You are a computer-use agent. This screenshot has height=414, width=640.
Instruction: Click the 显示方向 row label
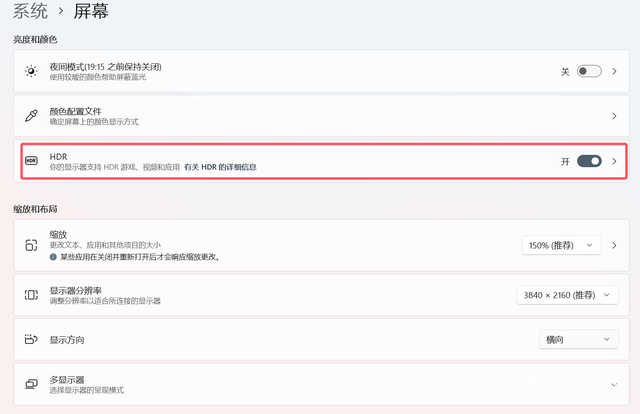(67, 340)
